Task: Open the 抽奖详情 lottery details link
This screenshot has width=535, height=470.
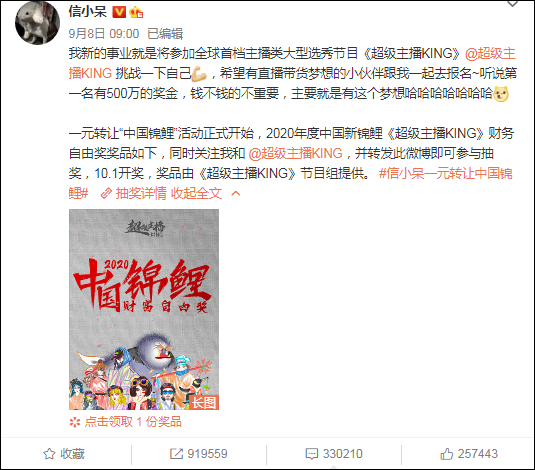Action: 141,194
